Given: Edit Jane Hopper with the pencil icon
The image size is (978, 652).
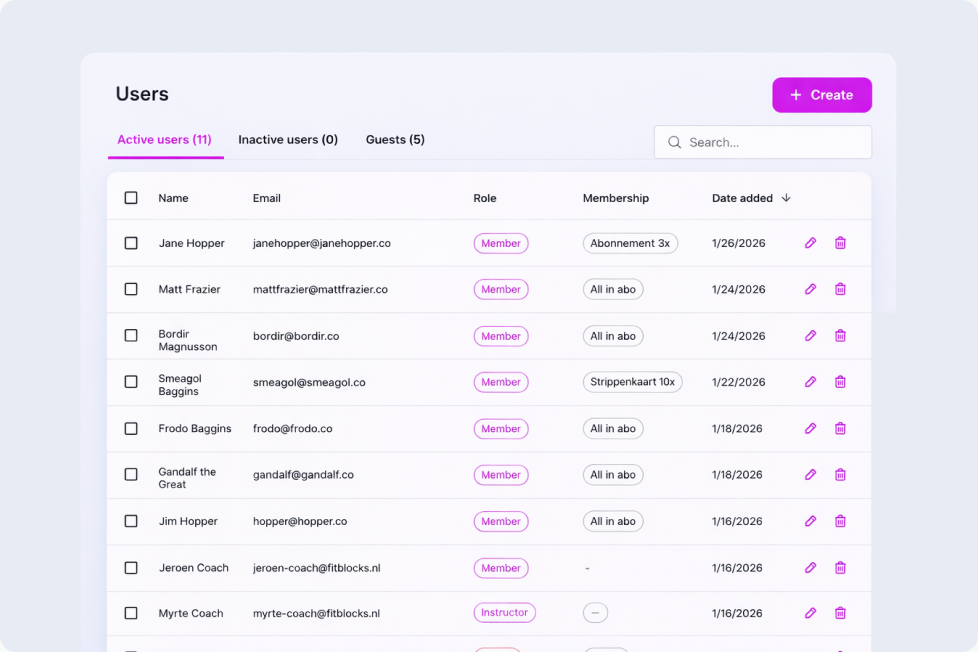Looking at the screenshot, I should 810,243.
